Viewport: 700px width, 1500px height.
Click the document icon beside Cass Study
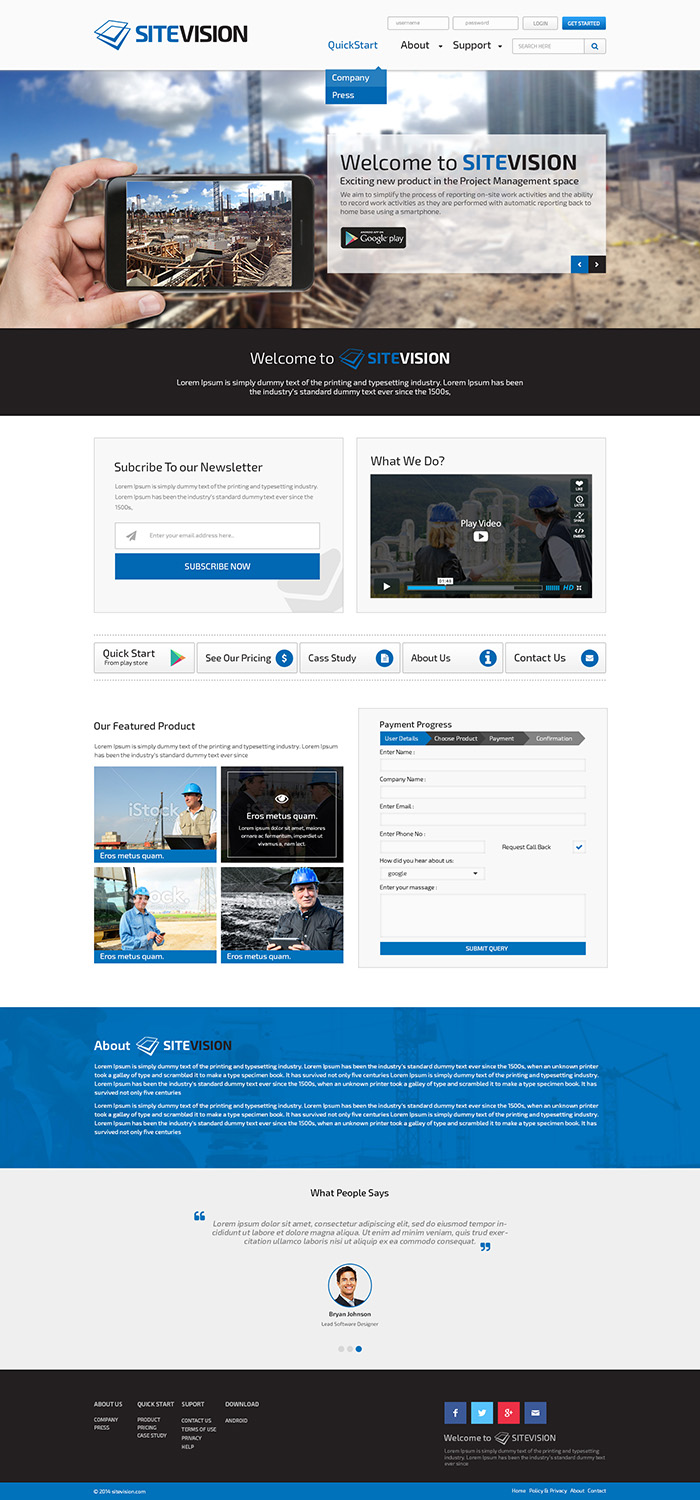pyautogui.click(x=384, y=658)
